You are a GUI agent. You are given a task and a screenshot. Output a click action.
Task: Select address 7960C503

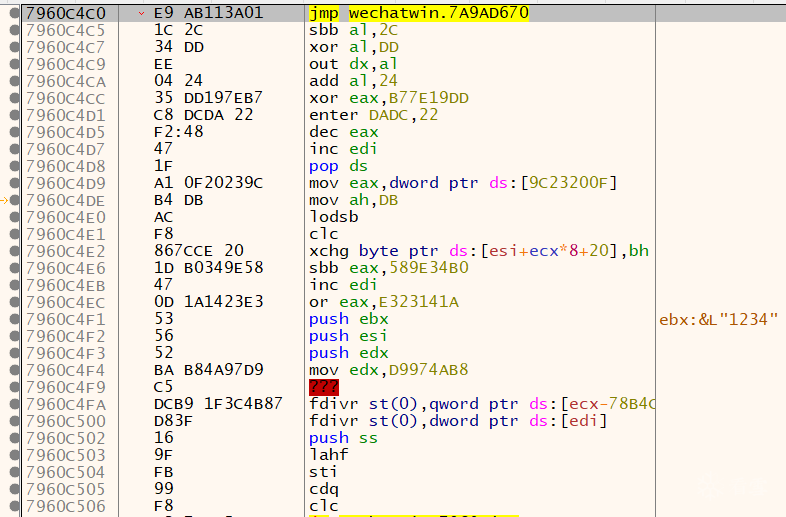(65, 455)
